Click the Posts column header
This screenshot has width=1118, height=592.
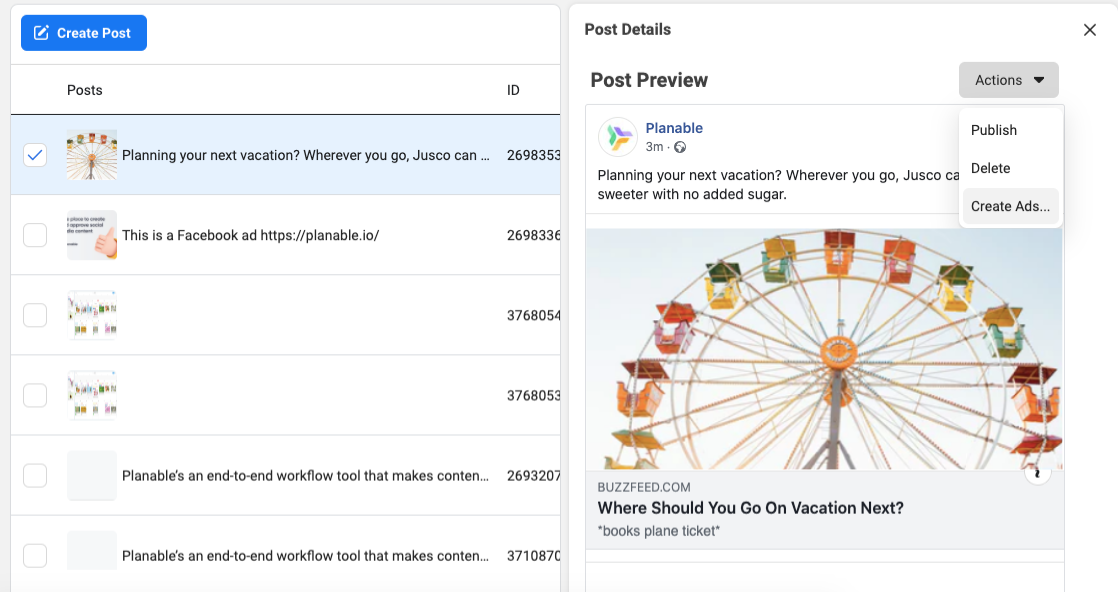85,90
